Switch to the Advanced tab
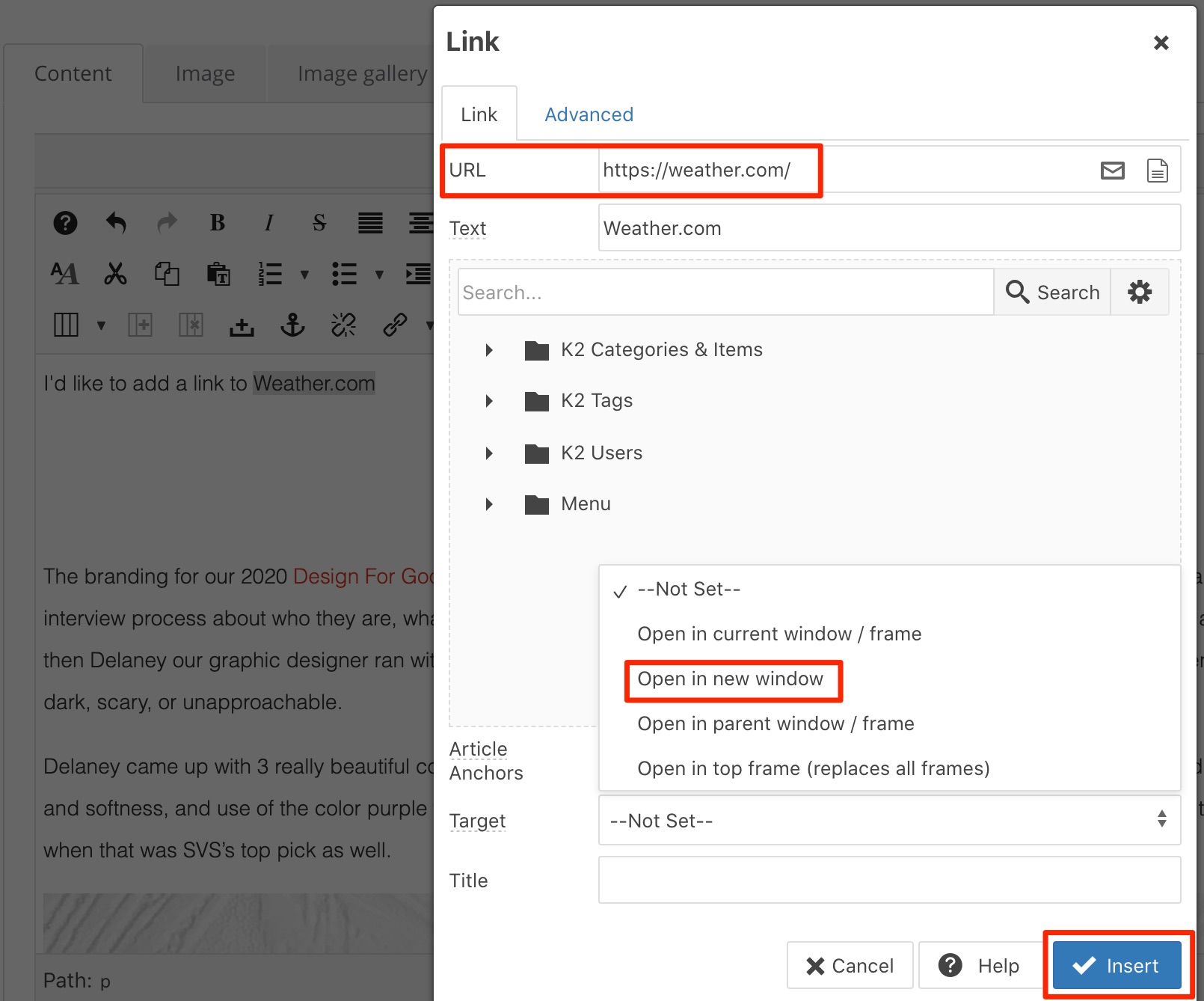The image size is (1204, 1001). click(589, 114)
